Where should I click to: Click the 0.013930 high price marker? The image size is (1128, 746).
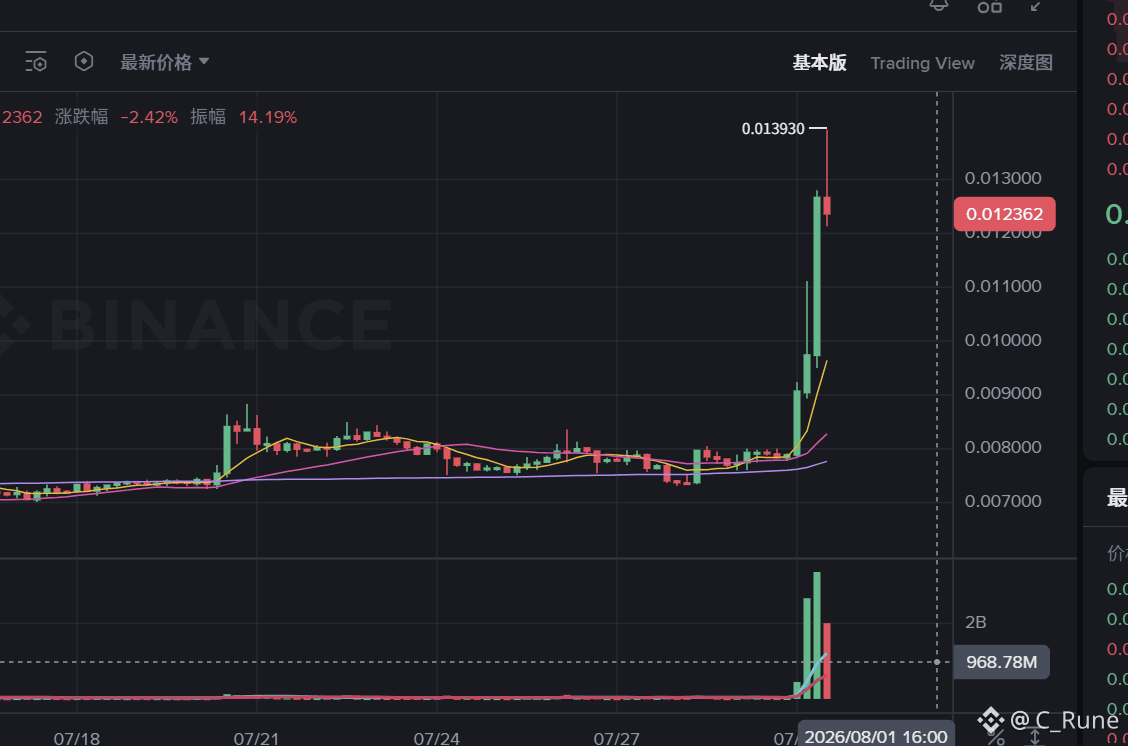773,129
